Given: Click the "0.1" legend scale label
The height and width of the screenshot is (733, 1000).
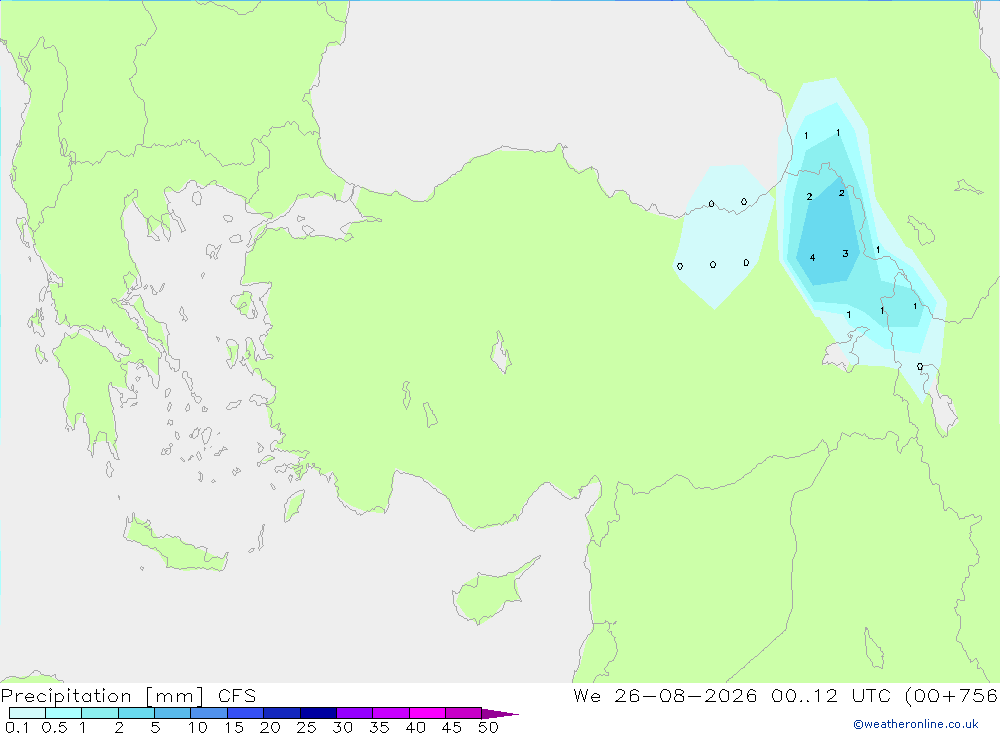Looking at the screenshot, I should click(17, 727).
